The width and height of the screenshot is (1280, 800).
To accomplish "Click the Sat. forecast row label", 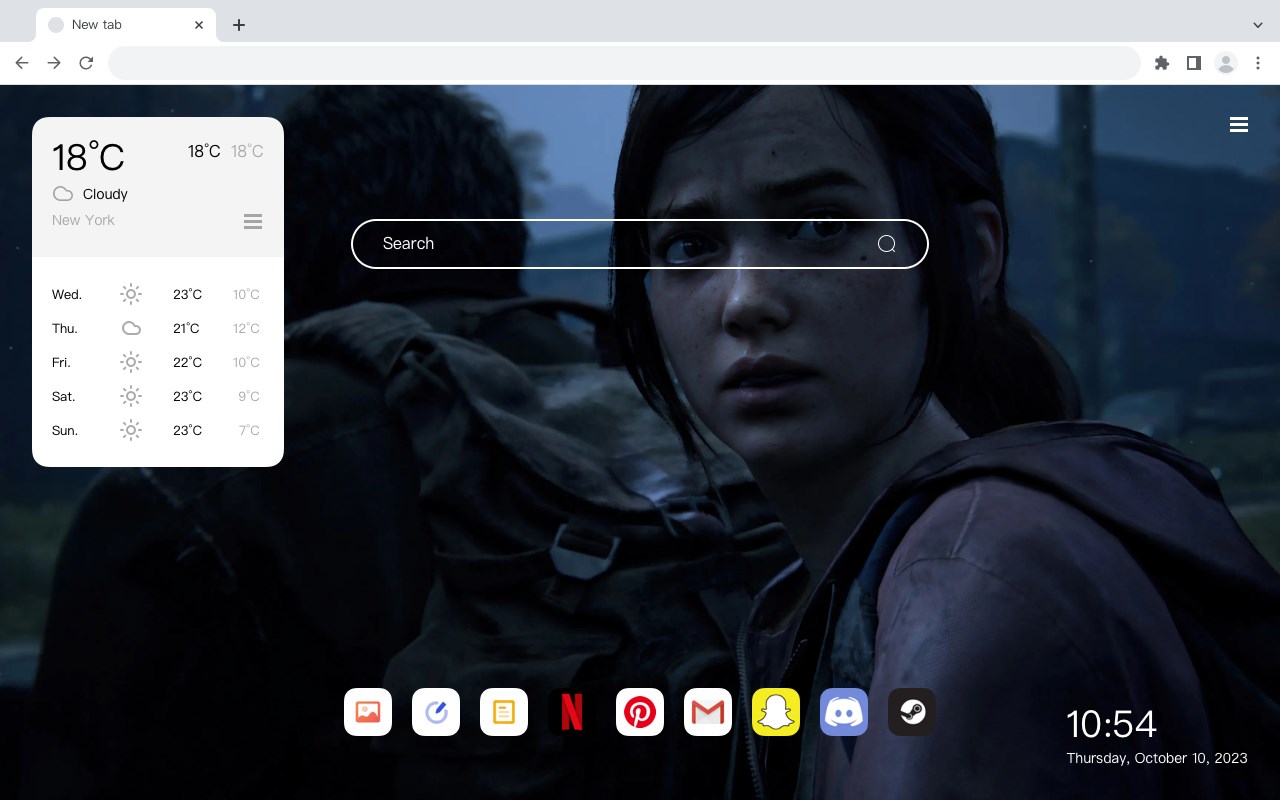I will [64, 396].
